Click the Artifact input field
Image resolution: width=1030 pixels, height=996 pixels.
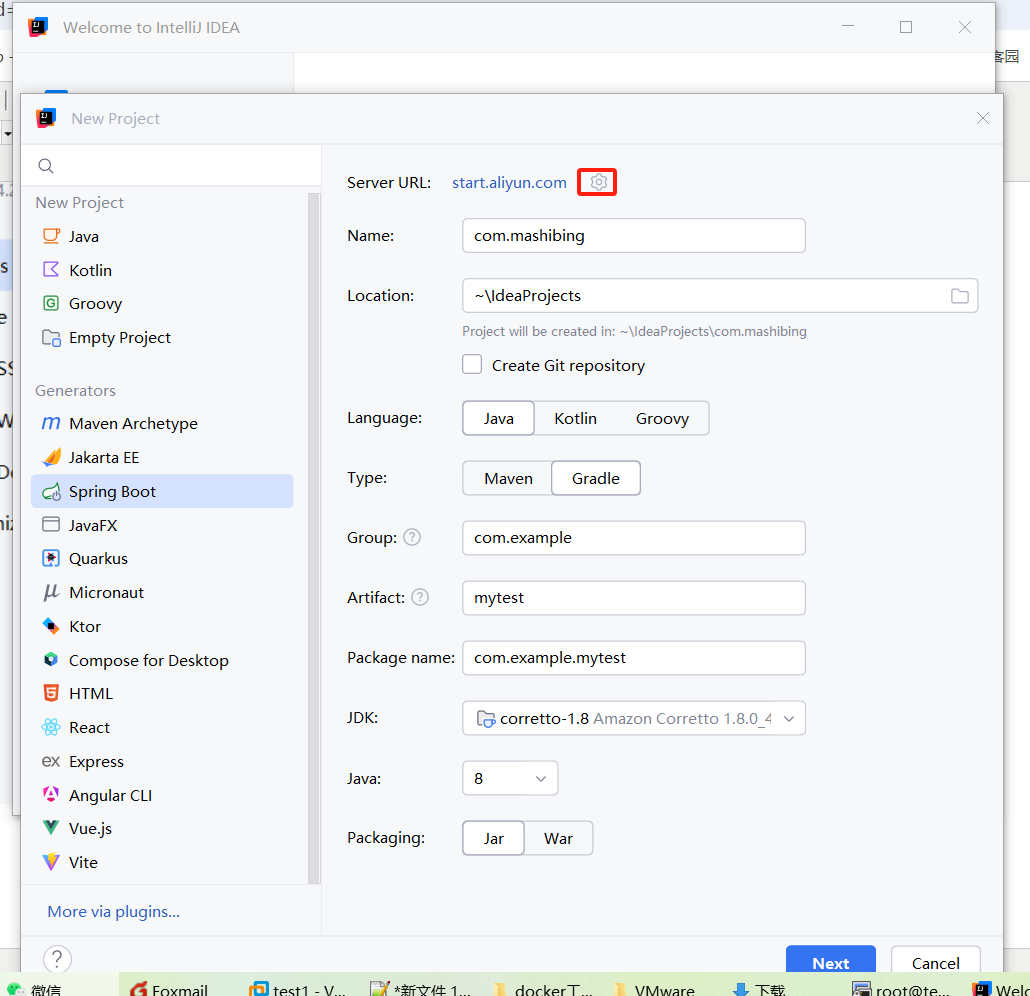pos(633,597)
